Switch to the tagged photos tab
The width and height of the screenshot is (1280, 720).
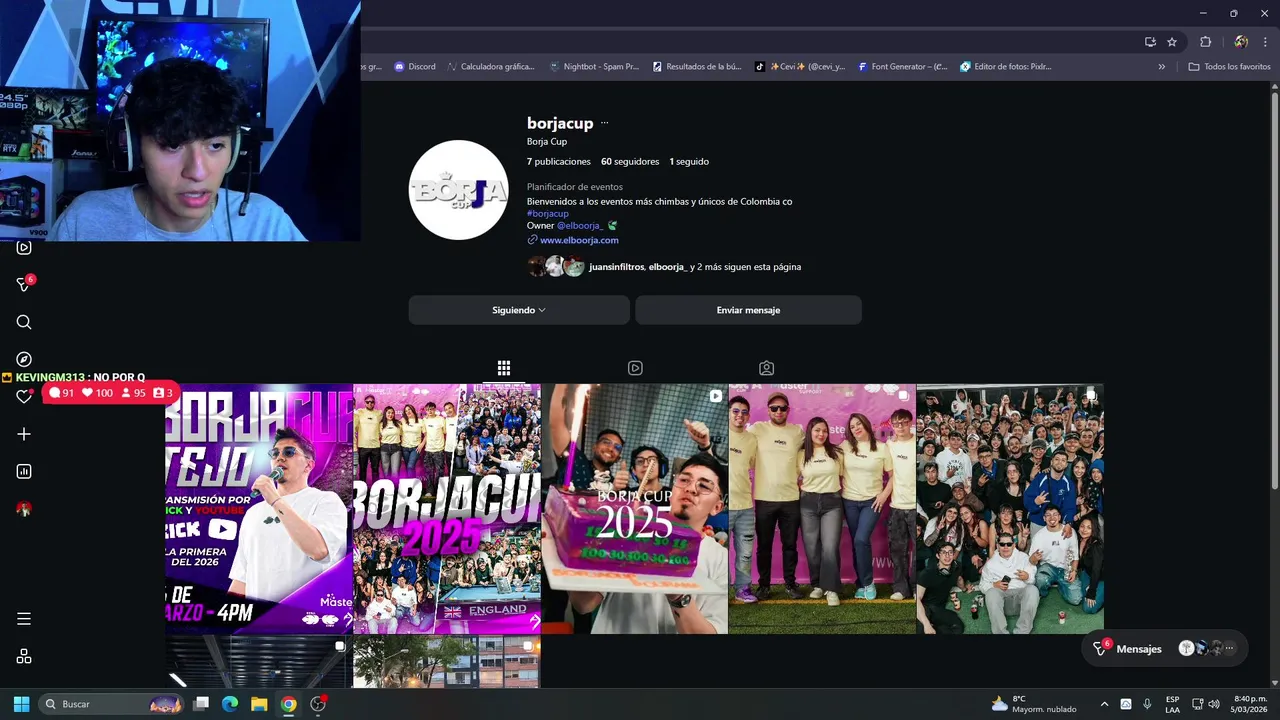(766, 368)
